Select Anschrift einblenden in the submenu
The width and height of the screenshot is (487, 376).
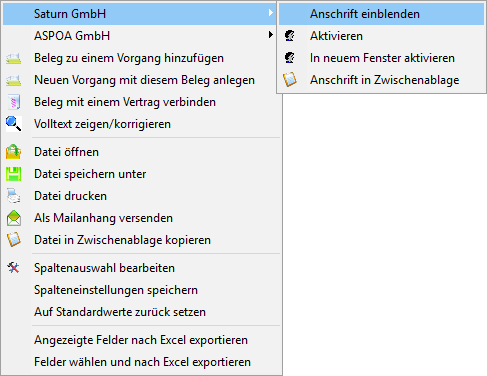coord(381,14)
